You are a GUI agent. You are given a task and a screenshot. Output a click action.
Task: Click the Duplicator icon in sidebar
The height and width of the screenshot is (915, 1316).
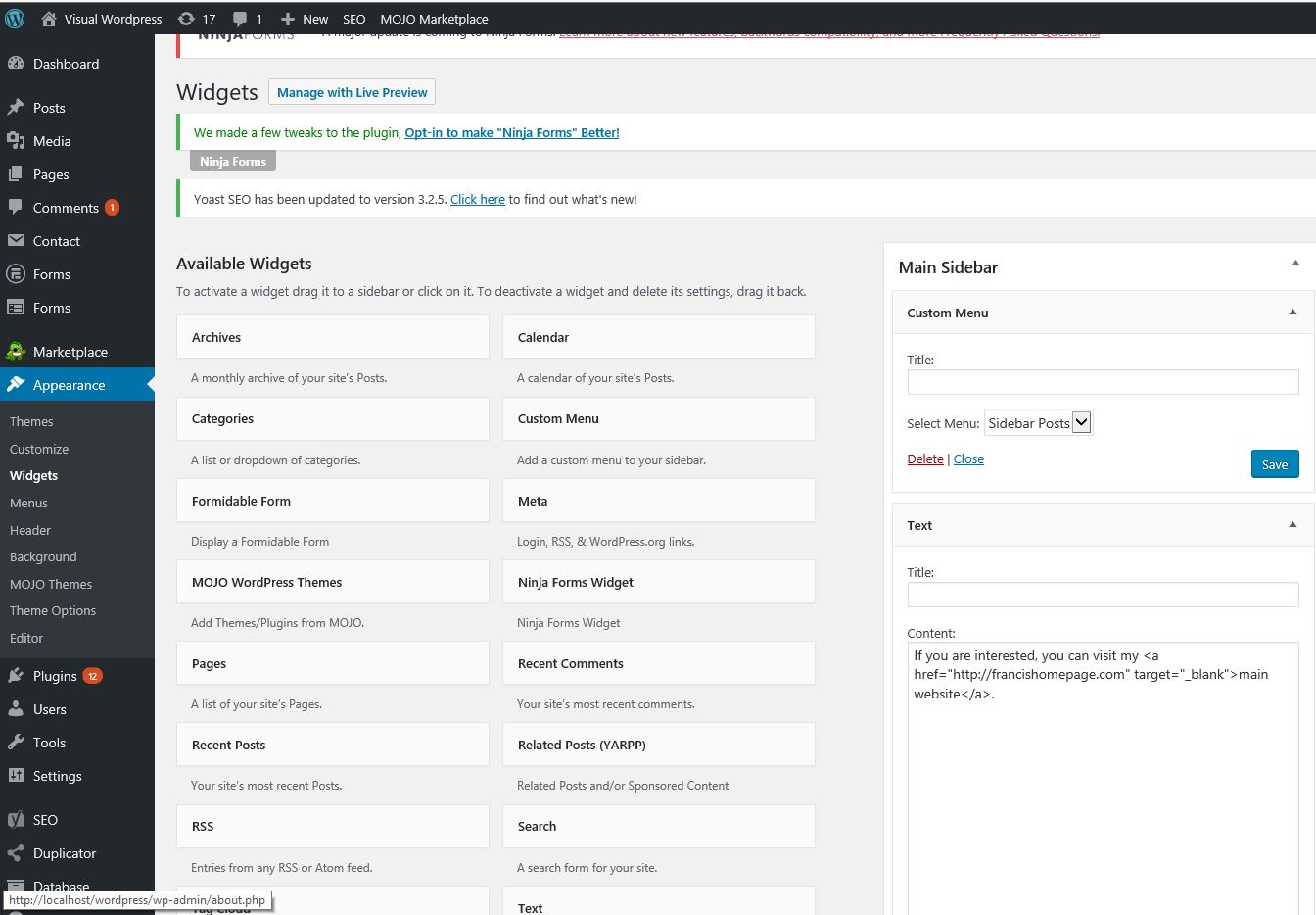(16, 853)
